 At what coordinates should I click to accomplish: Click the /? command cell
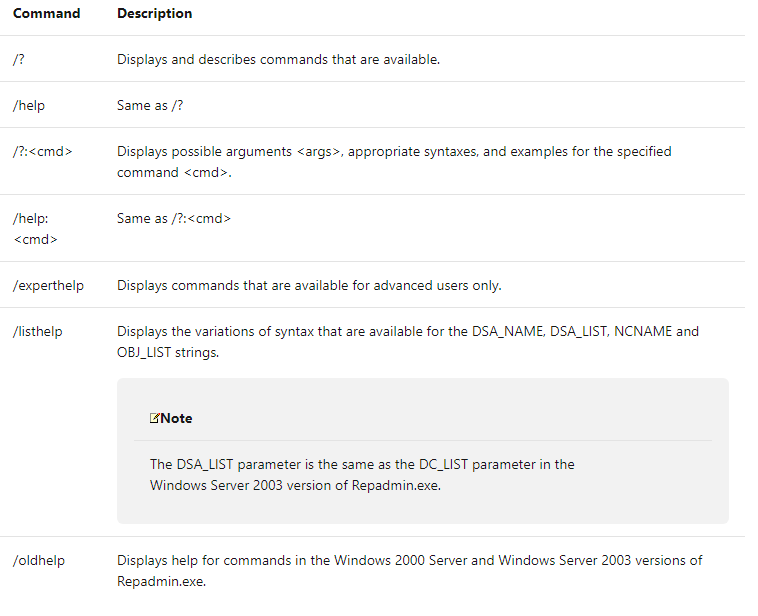(x=19, y=60)
